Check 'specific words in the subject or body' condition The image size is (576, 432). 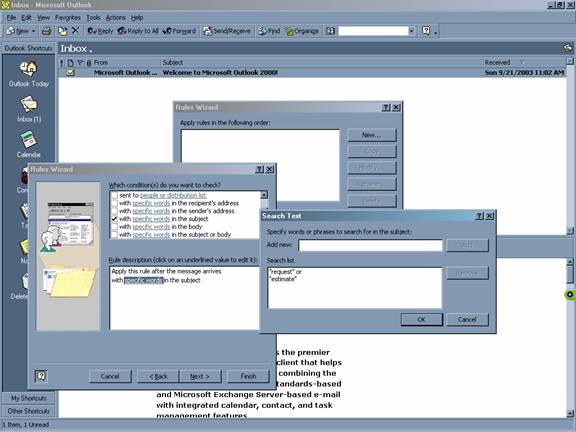[x=114, y=235]
